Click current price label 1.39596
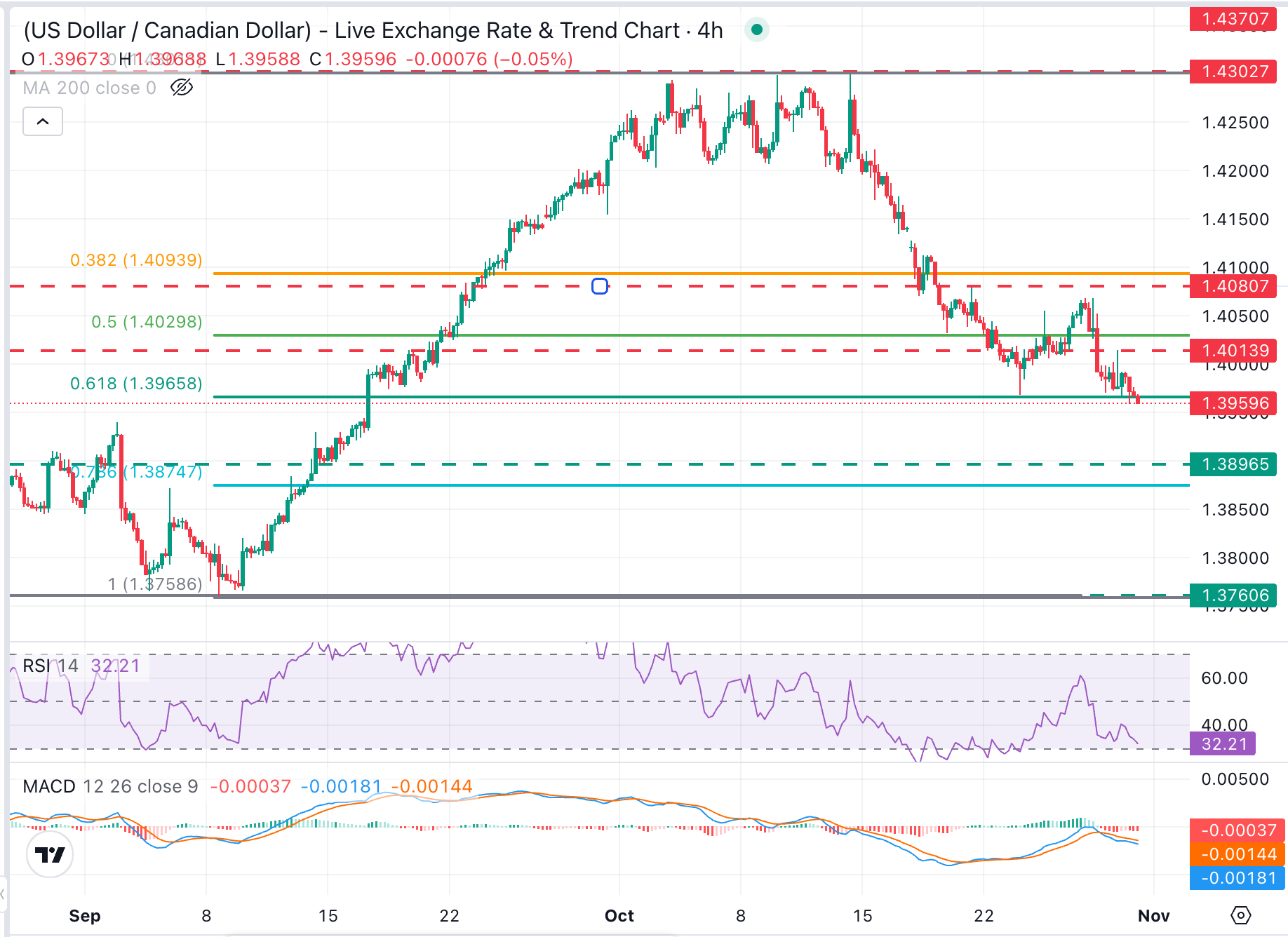This screenshot has height=937, width=1288. pyautogui.click(x=1233, y=403)
